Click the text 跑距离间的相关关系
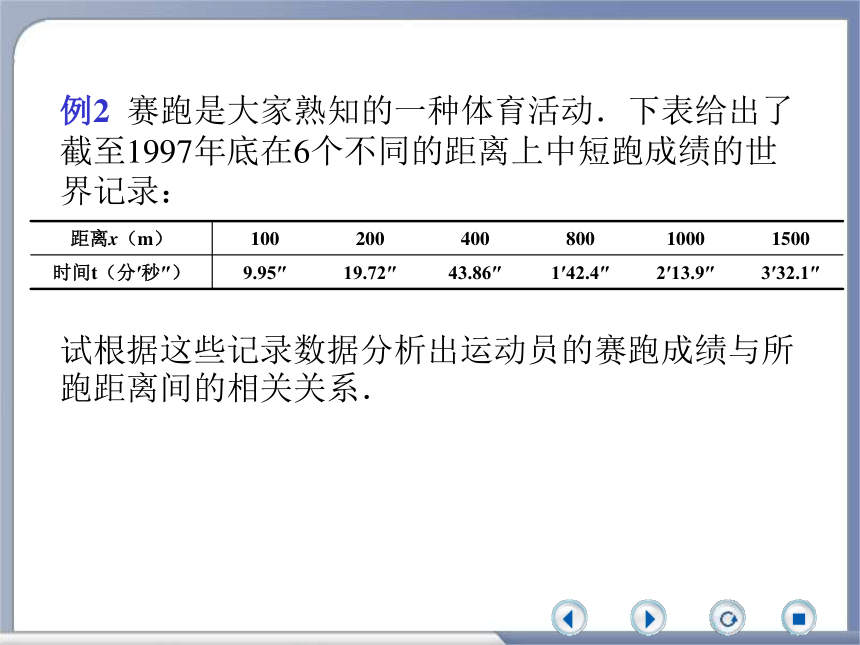 click(x=216, y=388)
